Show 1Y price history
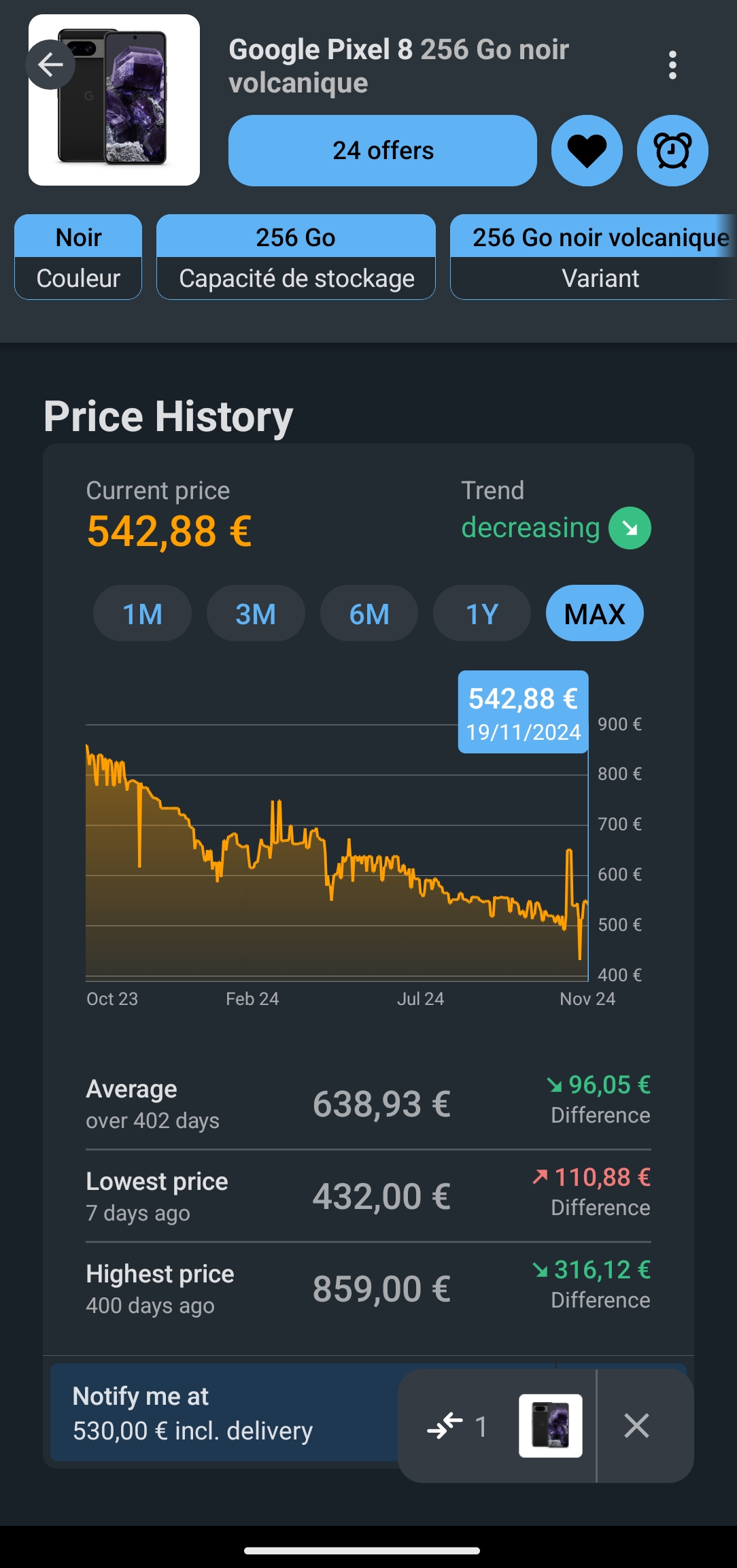Viewport: 737px width, 1568px height. pos(482,613)
